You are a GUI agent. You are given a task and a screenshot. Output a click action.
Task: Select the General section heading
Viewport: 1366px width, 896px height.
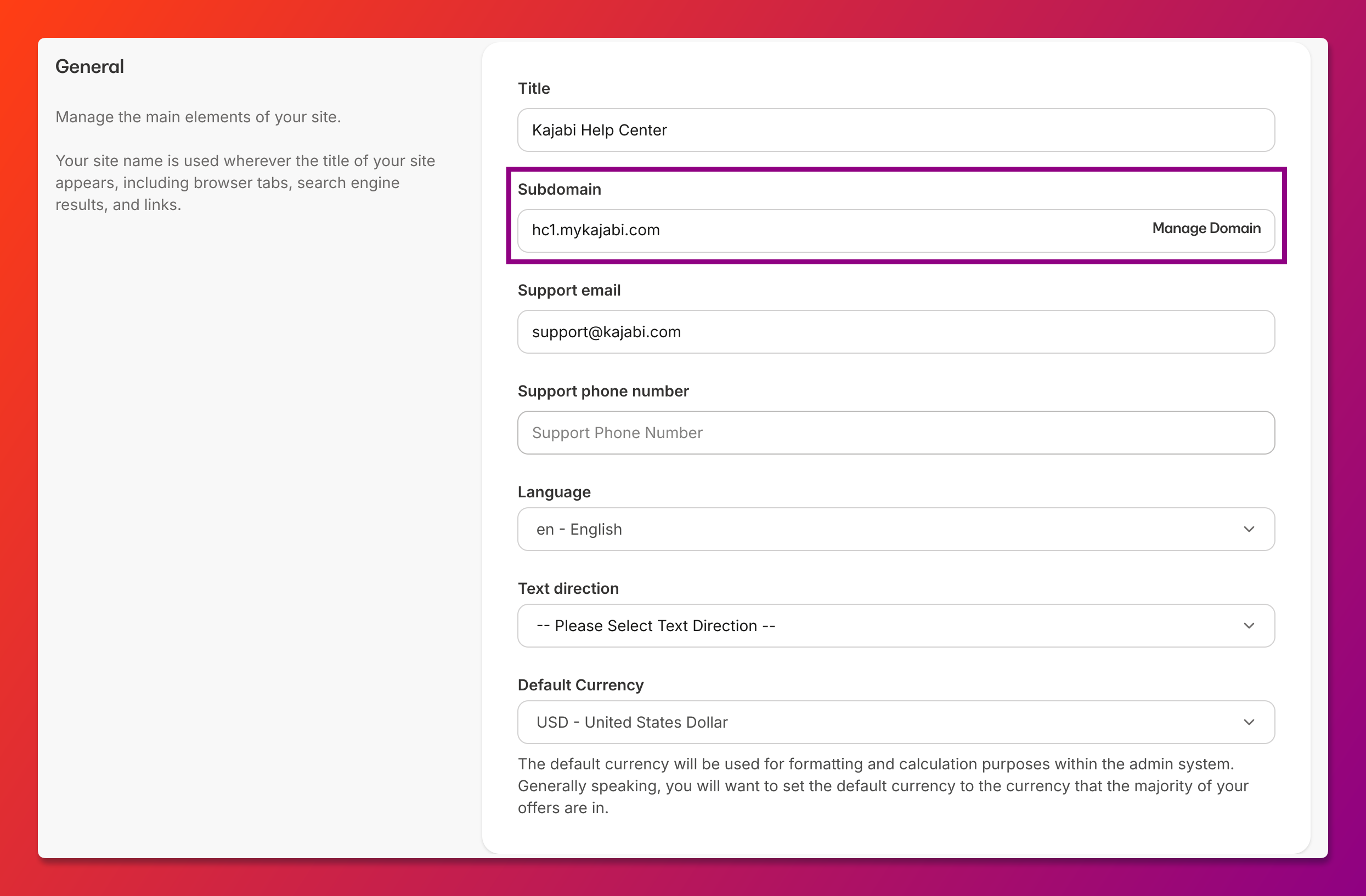[x=89, y=66]
